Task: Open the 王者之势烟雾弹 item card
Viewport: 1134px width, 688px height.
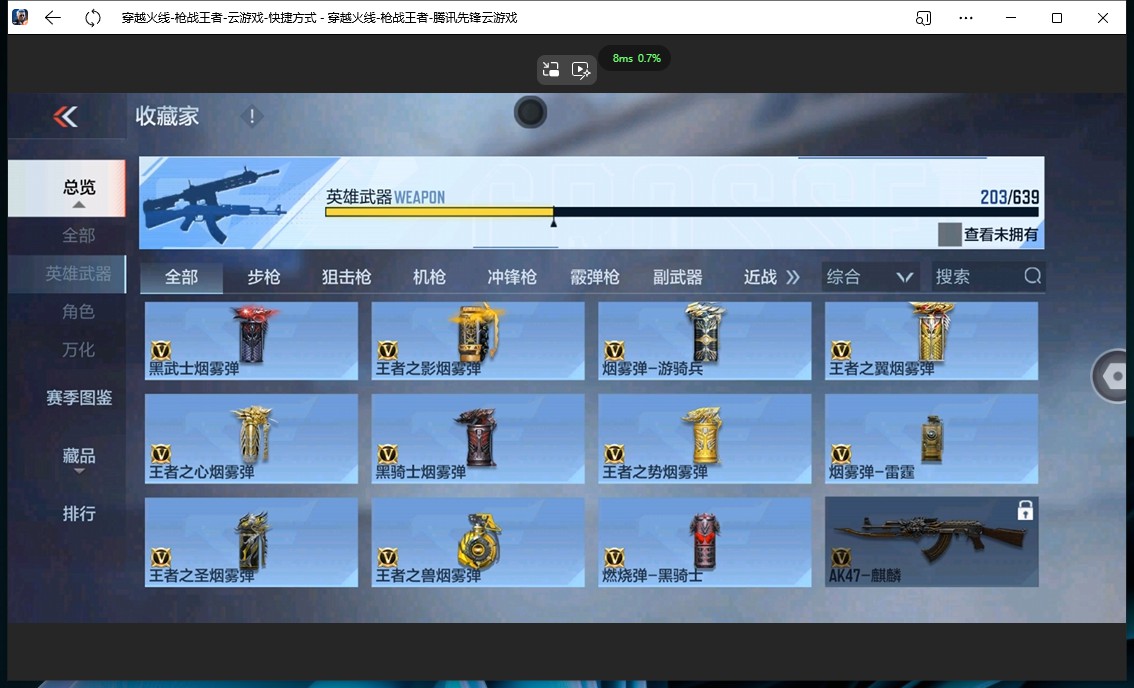Action: (705, 439)
